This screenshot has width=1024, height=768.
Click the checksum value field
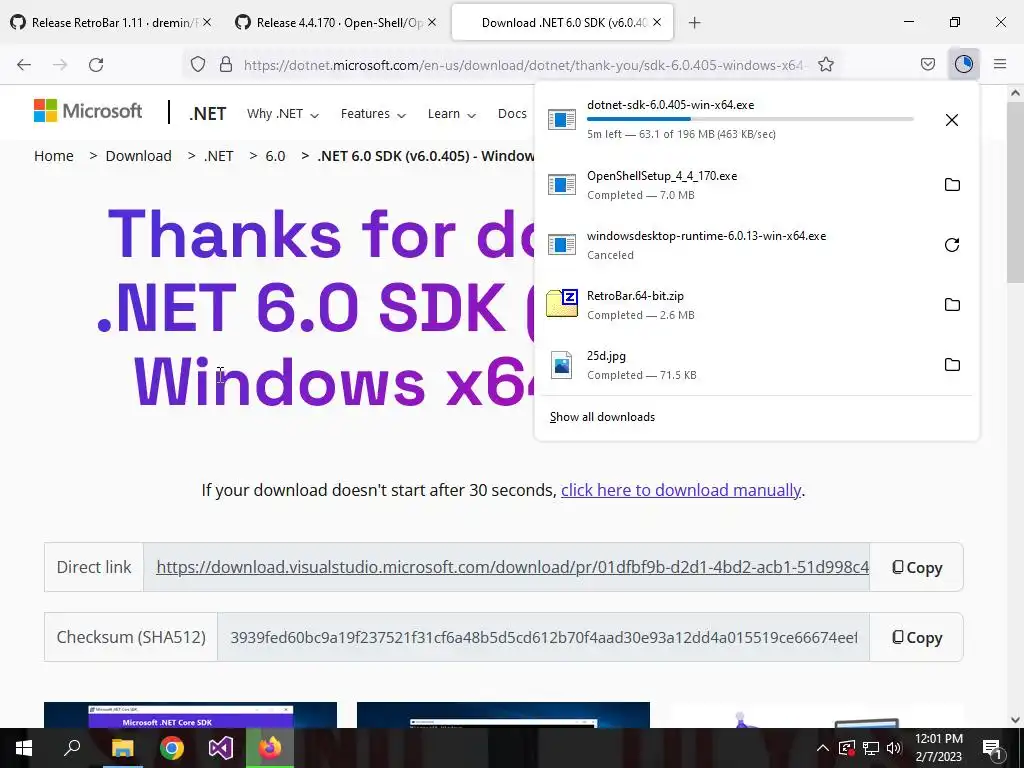pos(543,637)
